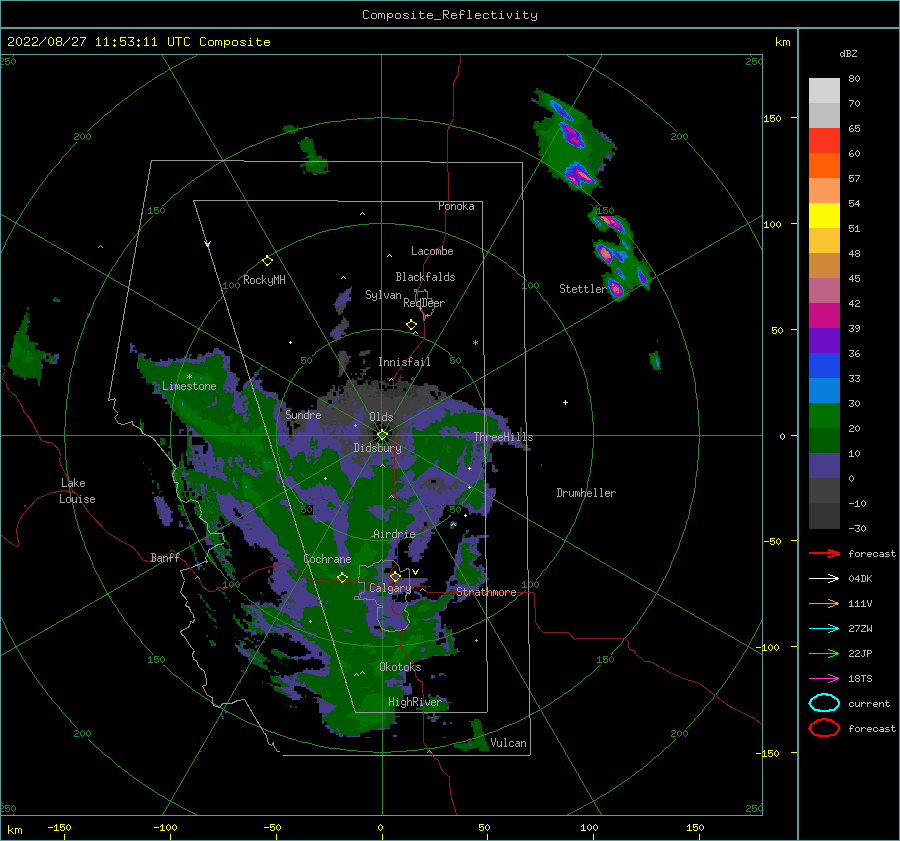Click the red forecast arrow in legend
This screenshot has height=841, width=900.
click(824, 553)
